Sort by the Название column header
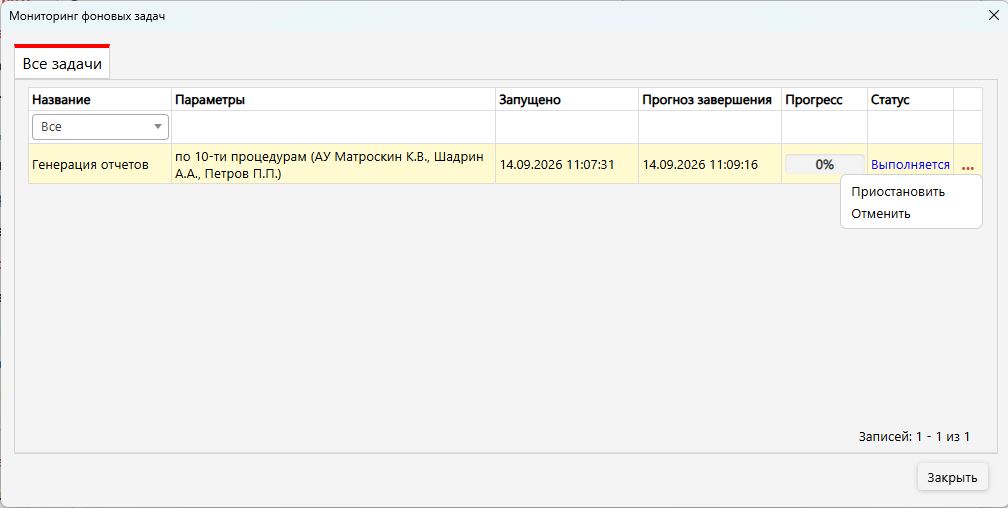 (x=100, y=100)
